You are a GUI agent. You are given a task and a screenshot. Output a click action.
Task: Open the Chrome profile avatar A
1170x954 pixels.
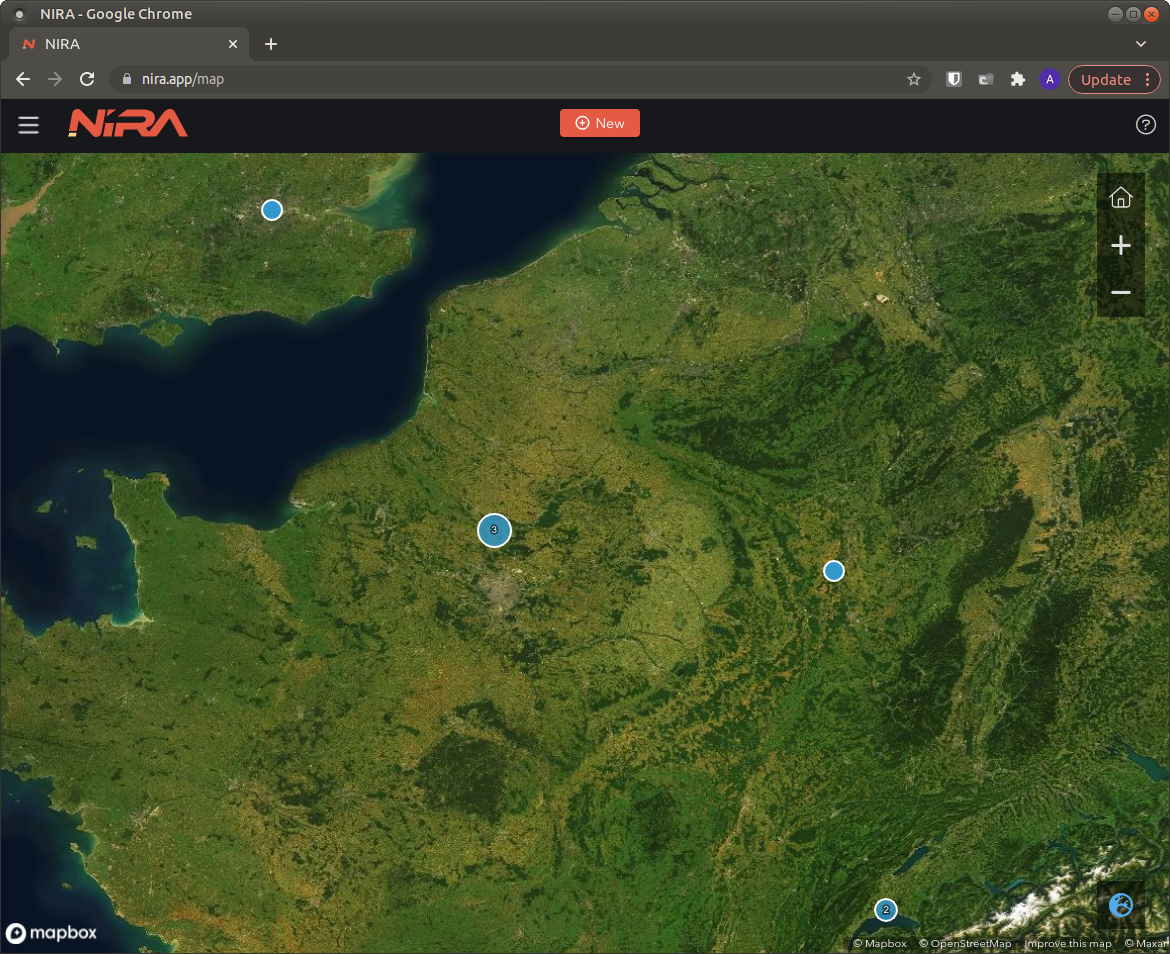click(1050, 79)
